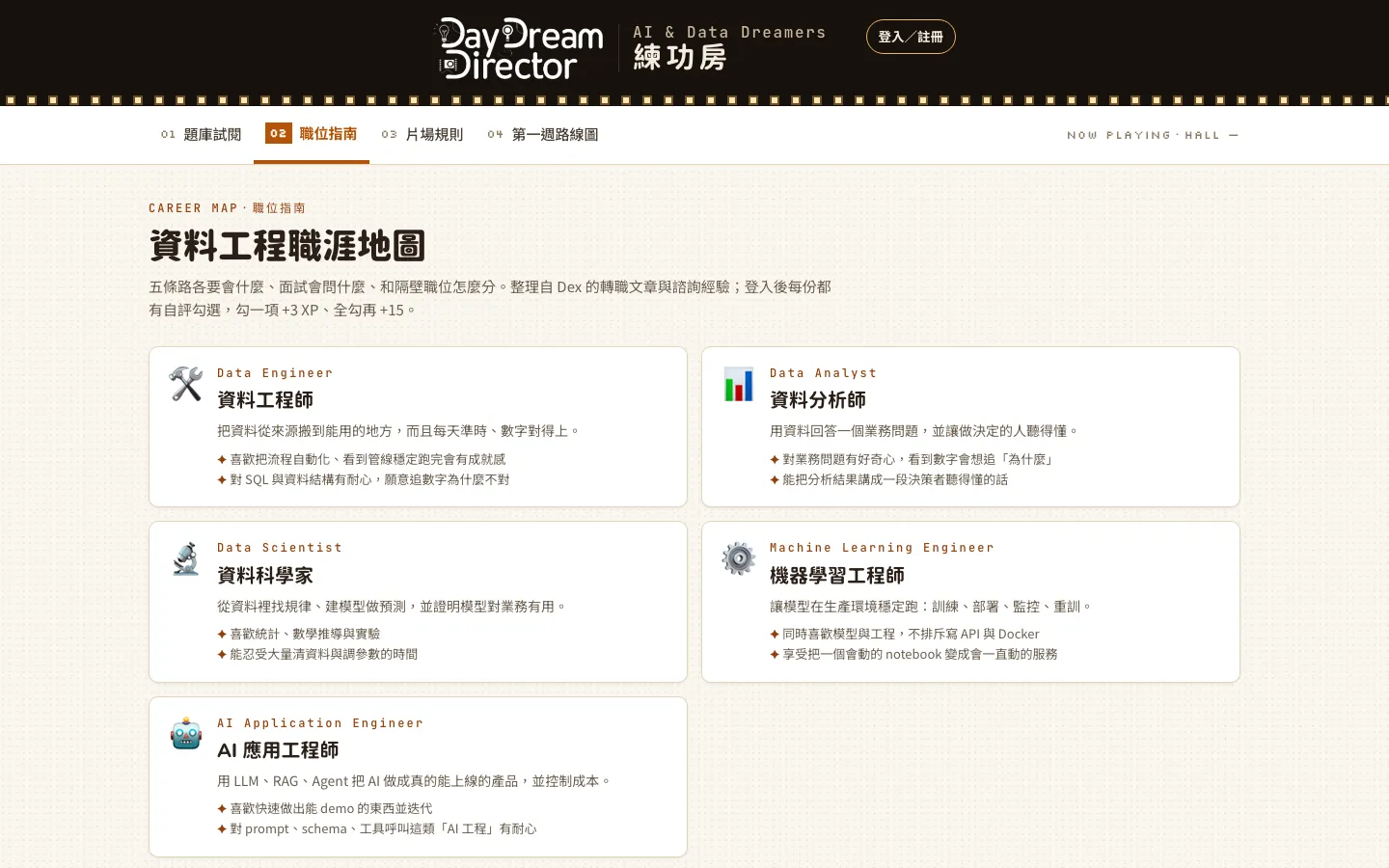This screenshot has width=1389, height=868.
Task: Click the hammer and wrench icon
Action: coord(186,384)
